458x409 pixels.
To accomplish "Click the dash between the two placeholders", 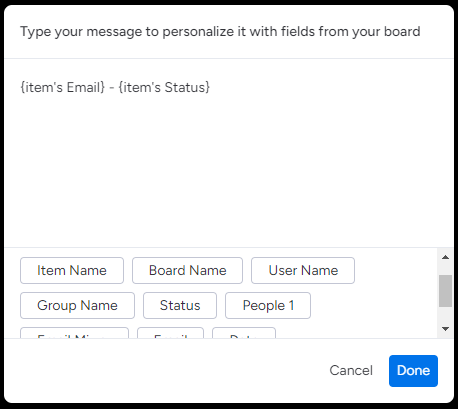I will click(x=112, y=88).
